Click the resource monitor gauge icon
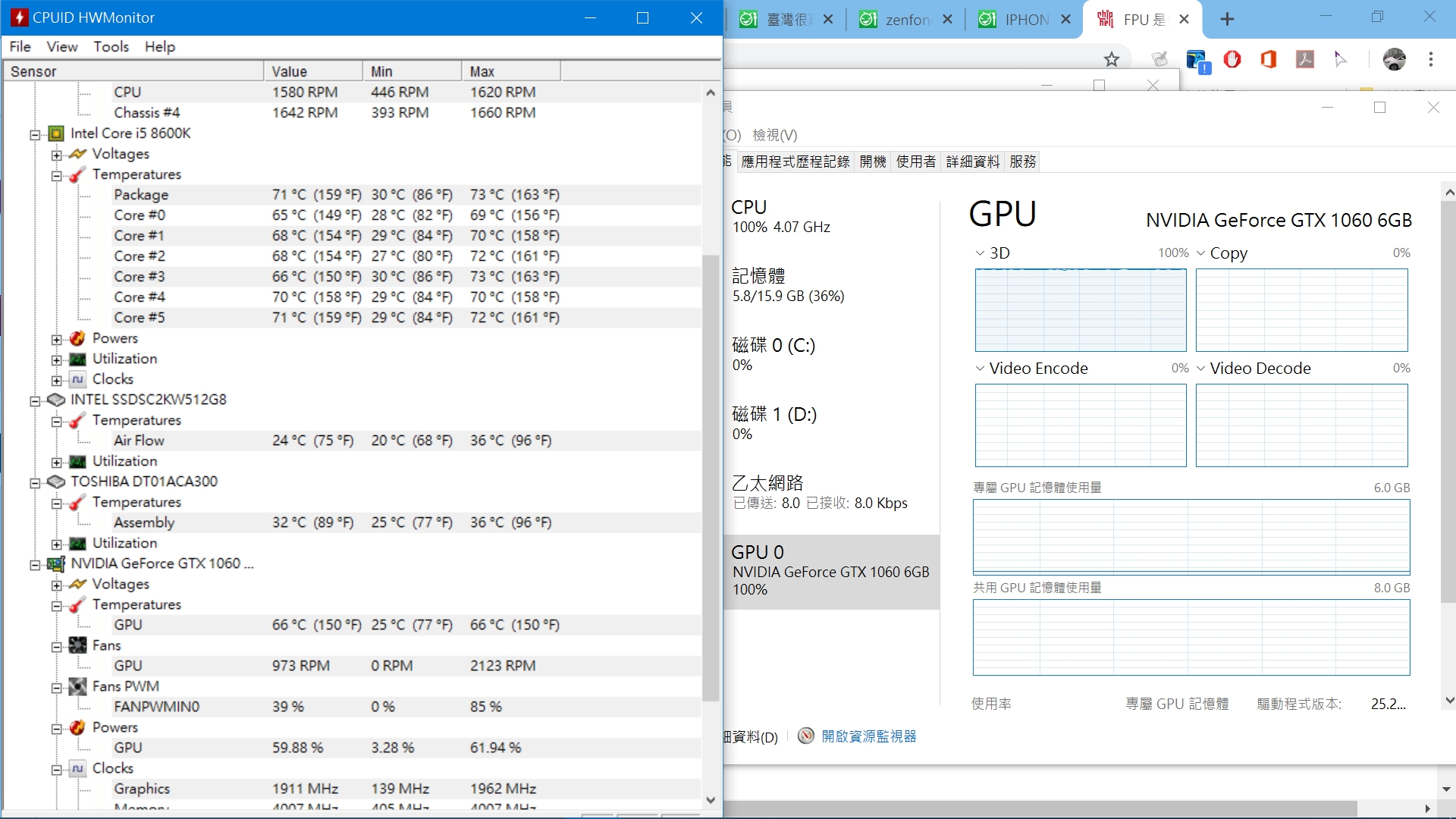 click(806, 736)
